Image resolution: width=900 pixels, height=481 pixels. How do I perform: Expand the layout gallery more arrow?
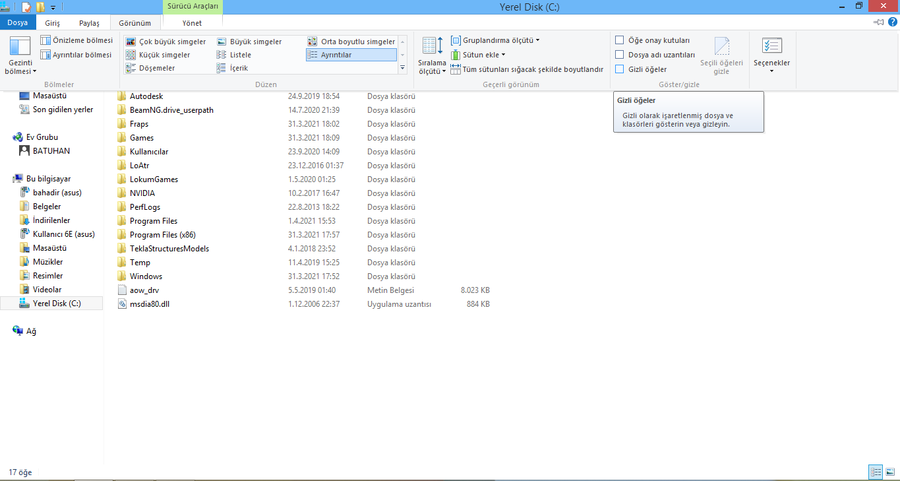click(x=402, y=68)
